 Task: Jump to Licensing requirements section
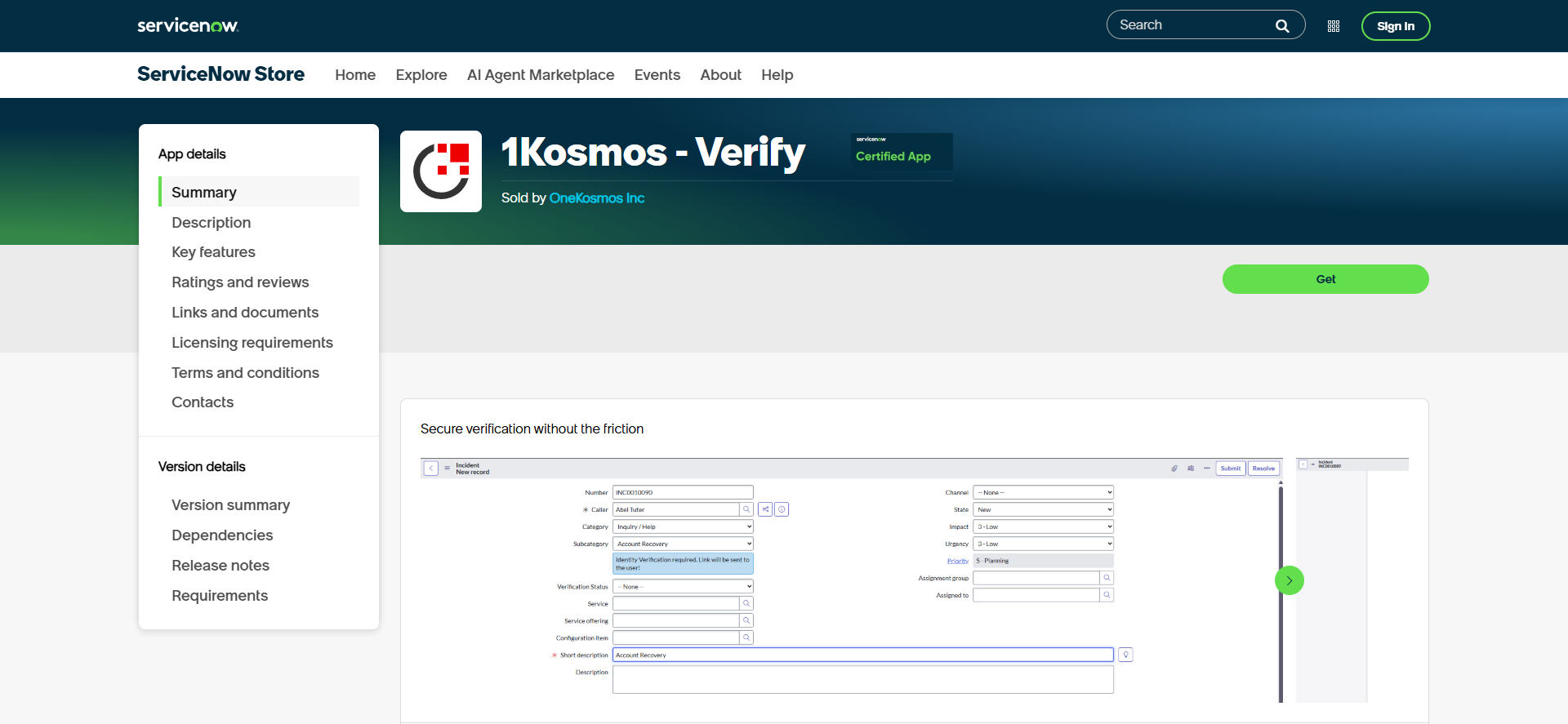tap(252, 343)
